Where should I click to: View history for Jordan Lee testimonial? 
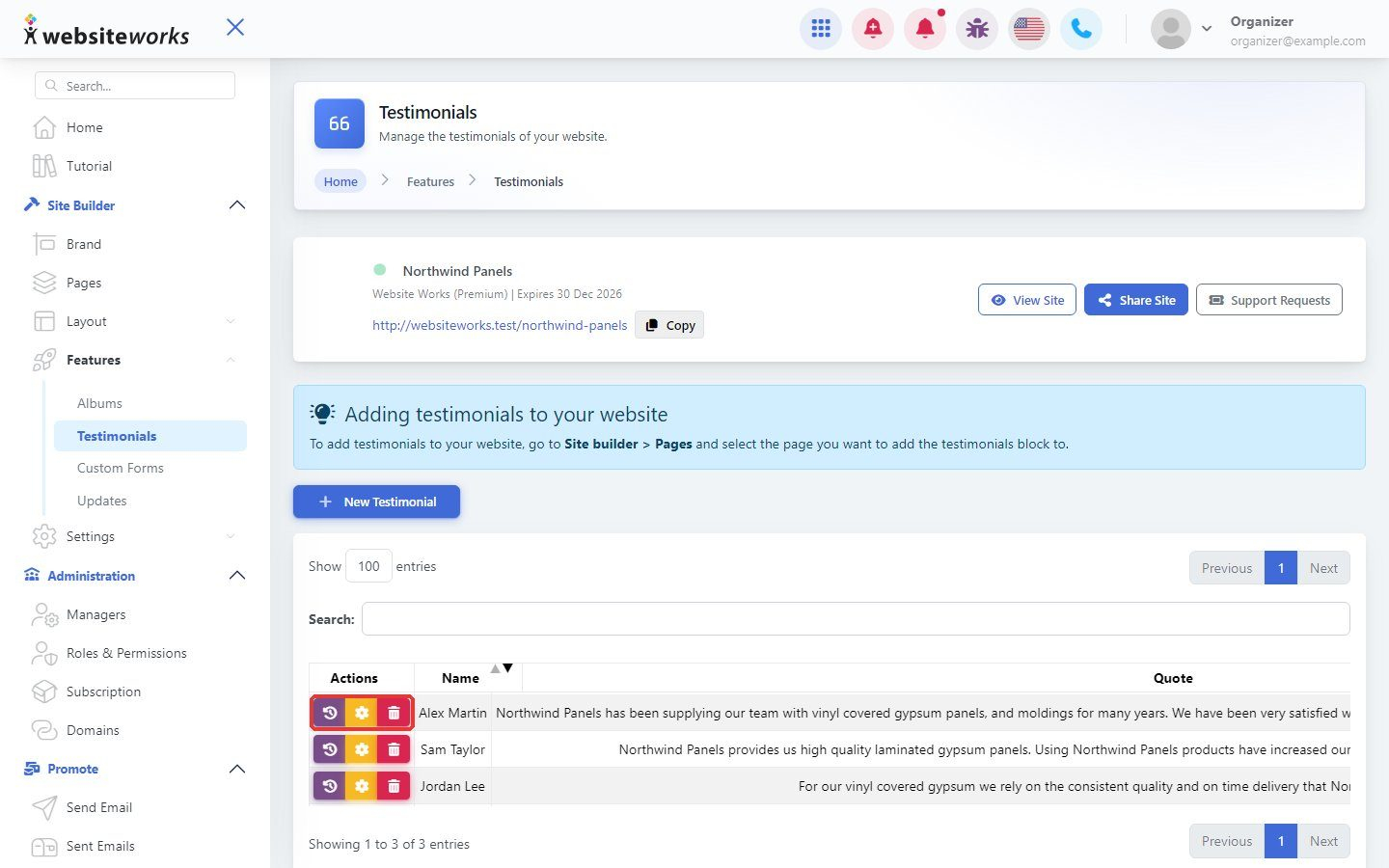(x=330, y=786)
